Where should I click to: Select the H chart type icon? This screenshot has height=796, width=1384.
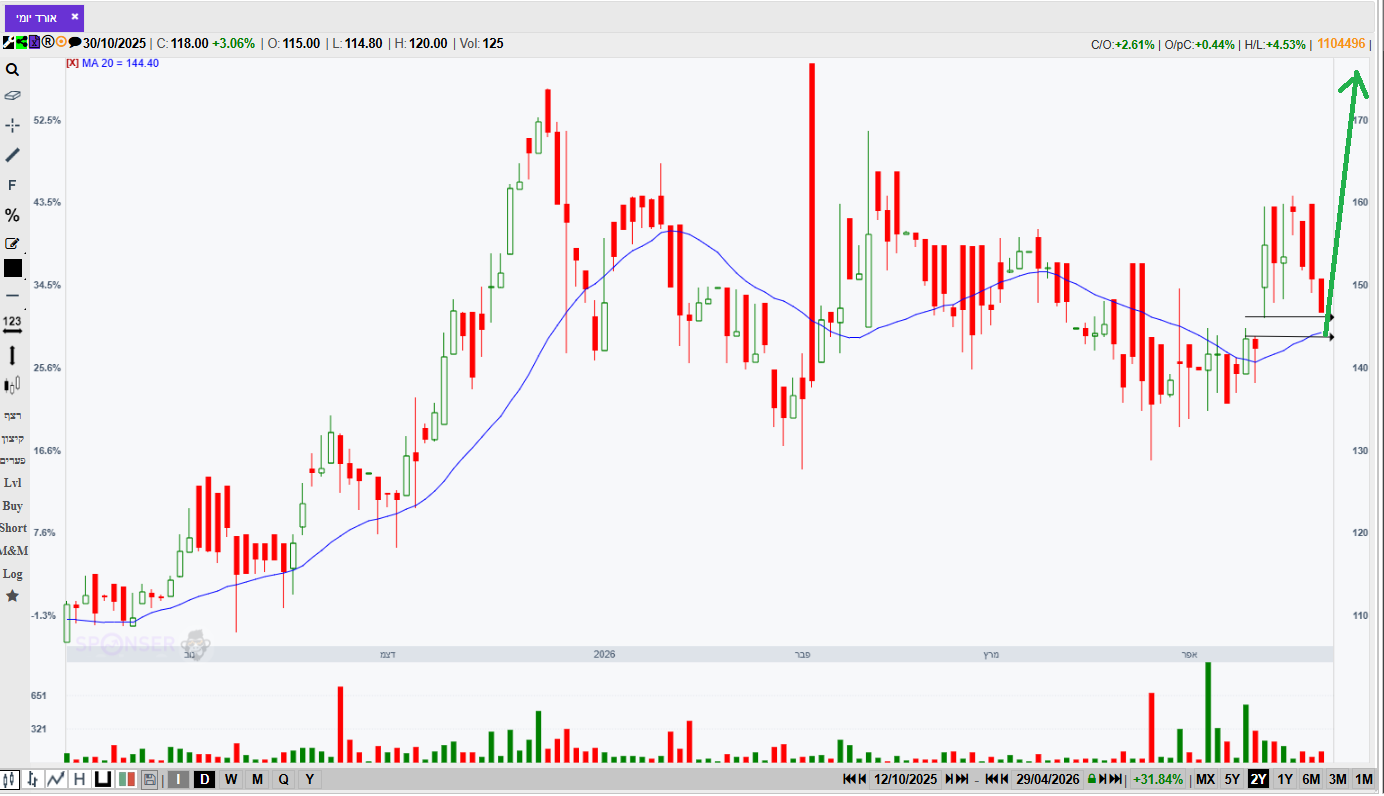[x=79, y=779]
